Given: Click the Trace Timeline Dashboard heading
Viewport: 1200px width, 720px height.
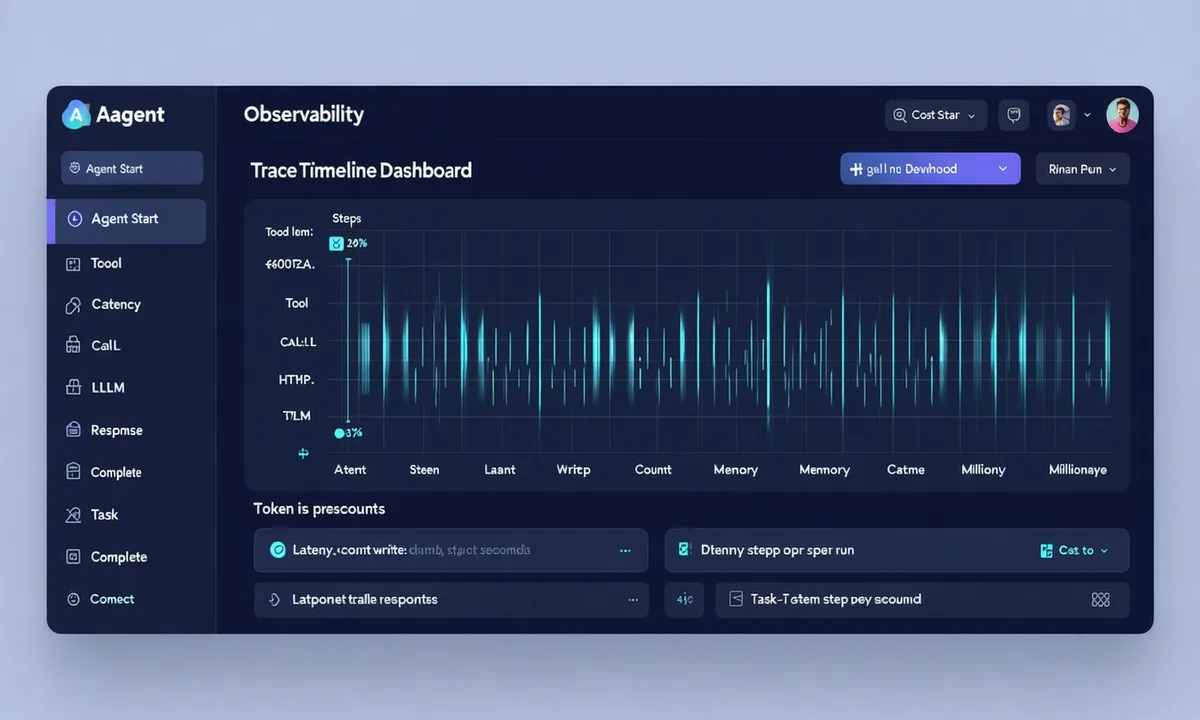Looking at the screenshot, I should (361, 170).
